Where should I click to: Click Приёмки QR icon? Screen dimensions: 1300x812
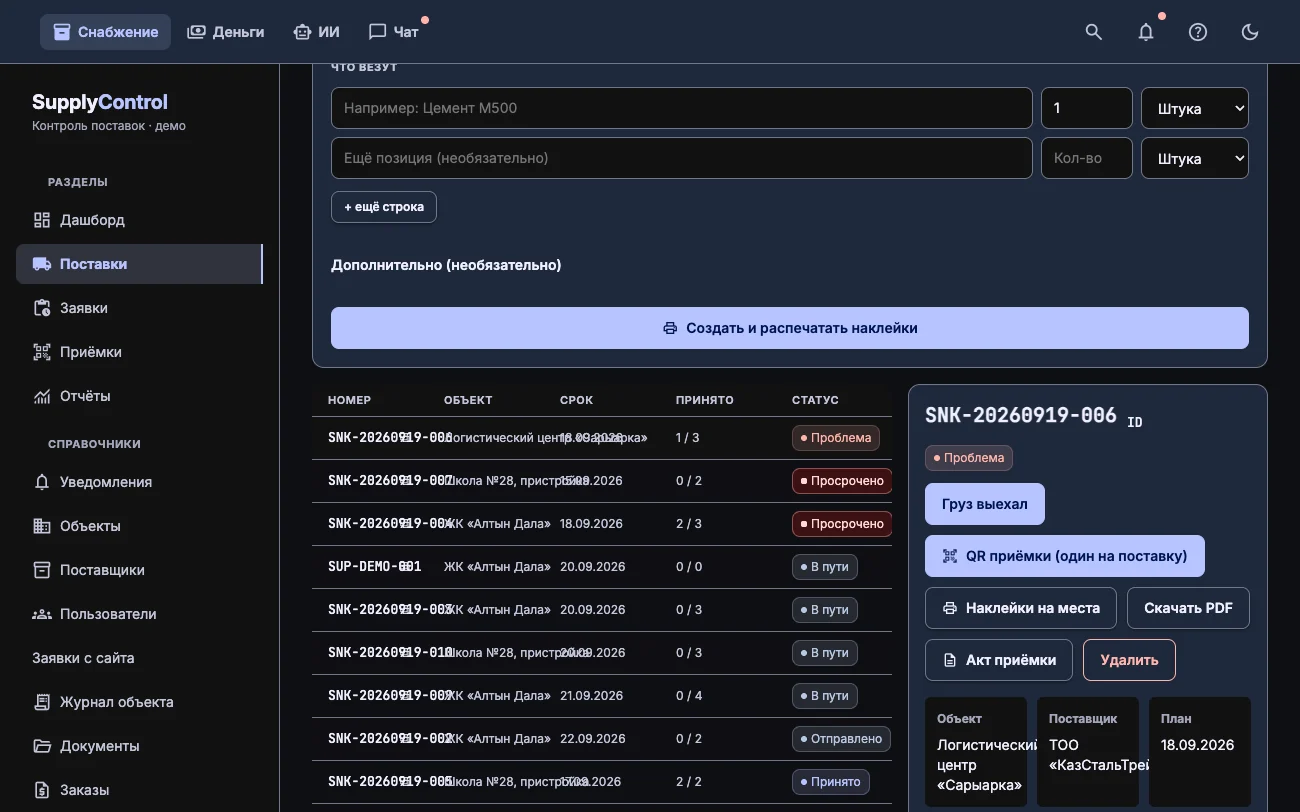[x=42, y=352]
